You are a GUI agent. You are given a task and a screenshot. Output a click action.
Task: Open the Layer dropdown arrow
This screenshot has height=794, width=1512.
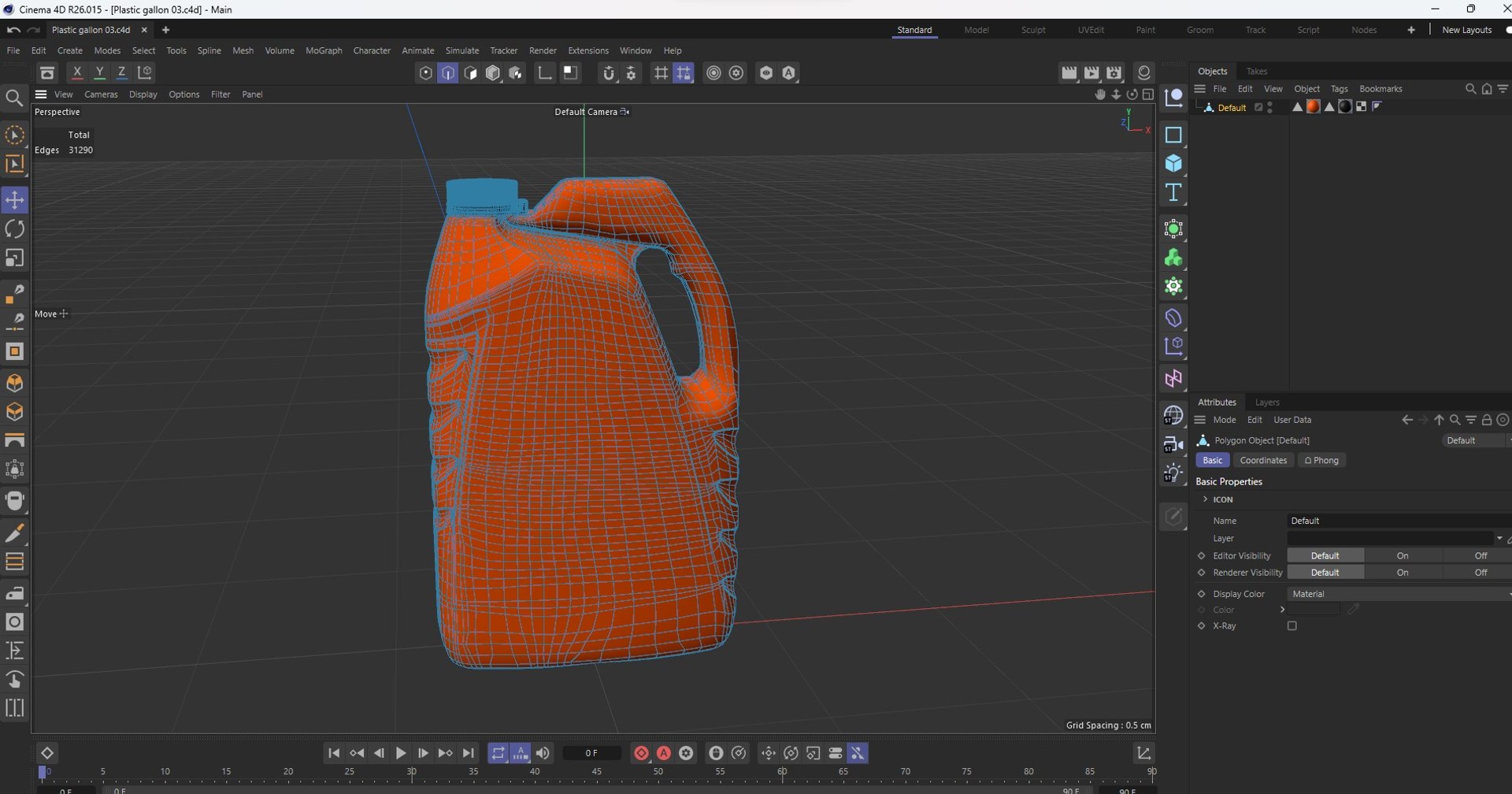coord(1499,539)
